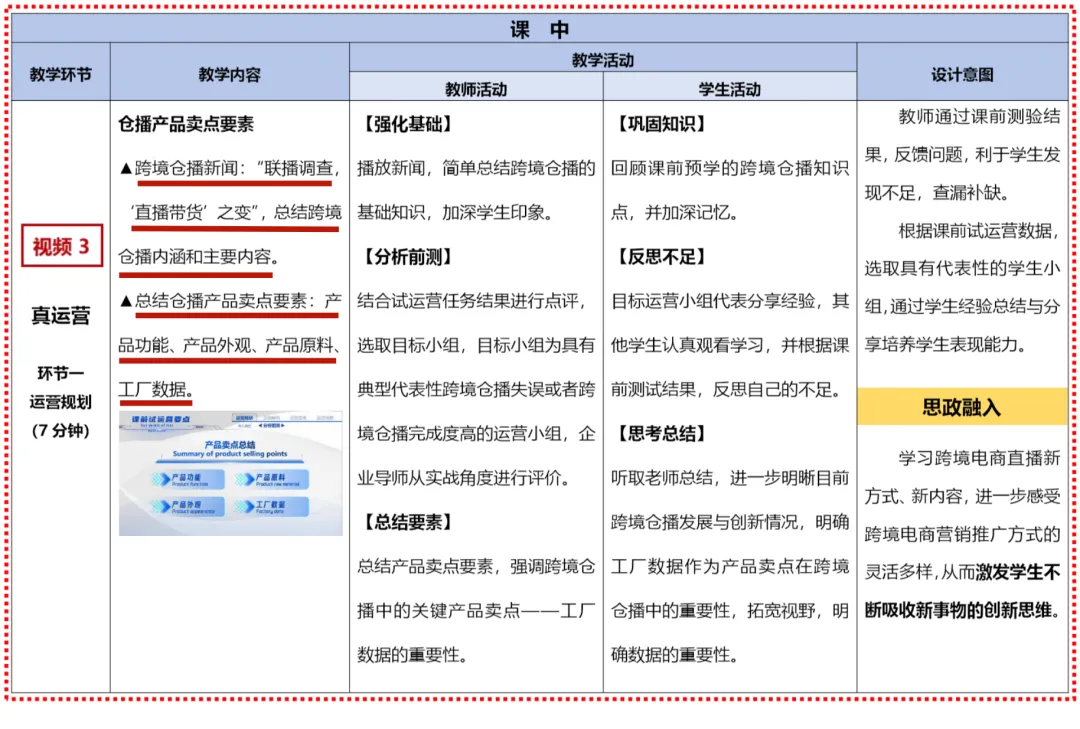Image resolution: width=1080 pixels, height=729 pixels.
Task: Select the 教师活动 sub-header
Action: point(476,89)
